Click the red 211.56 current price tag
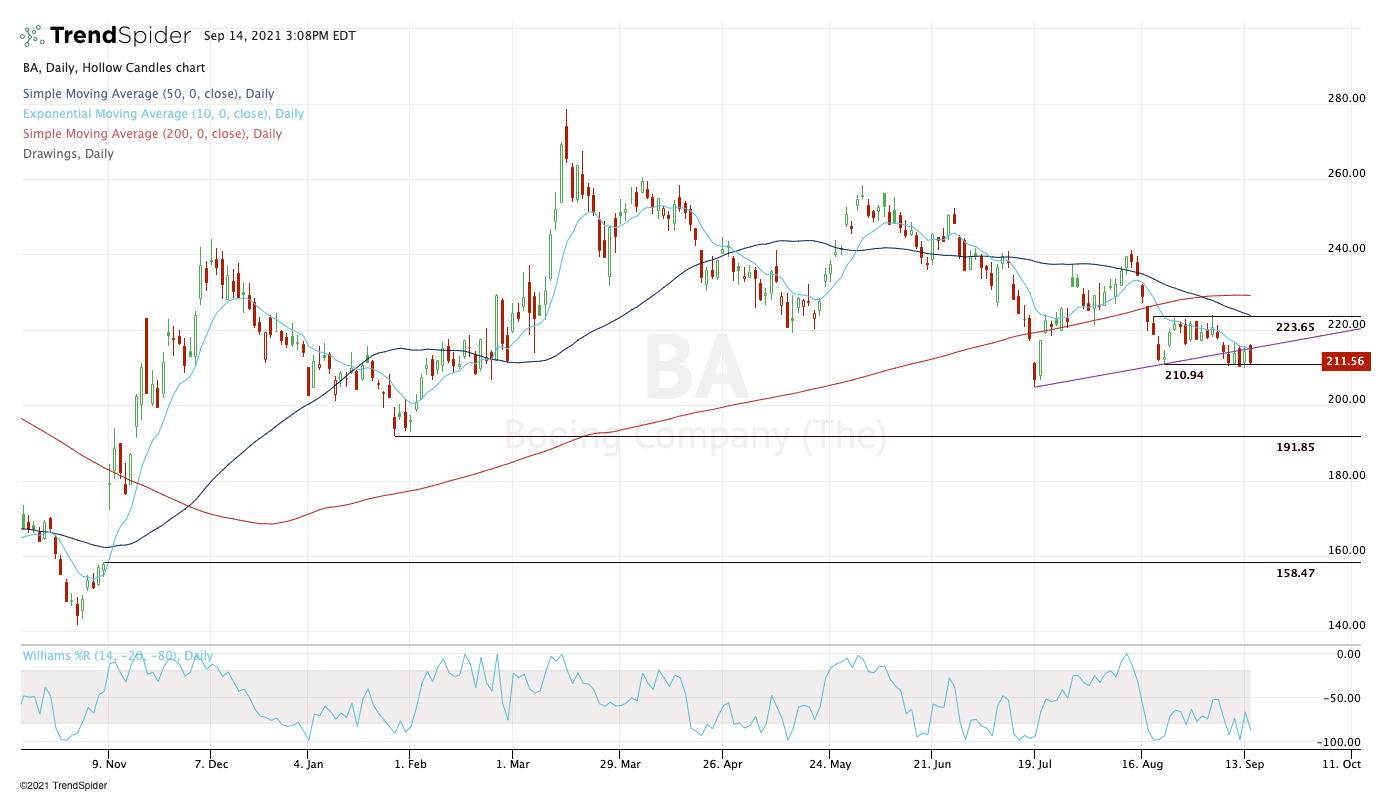The height and width of the screenshot is (795, 1391). (x=1346, y=362)
